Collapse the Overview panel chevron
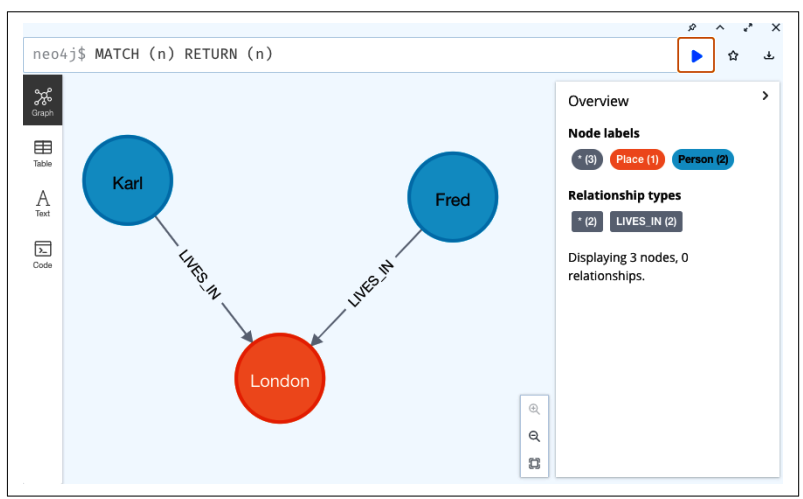The height and width of the screenshot is (499, 803). [x=765, y=96]
